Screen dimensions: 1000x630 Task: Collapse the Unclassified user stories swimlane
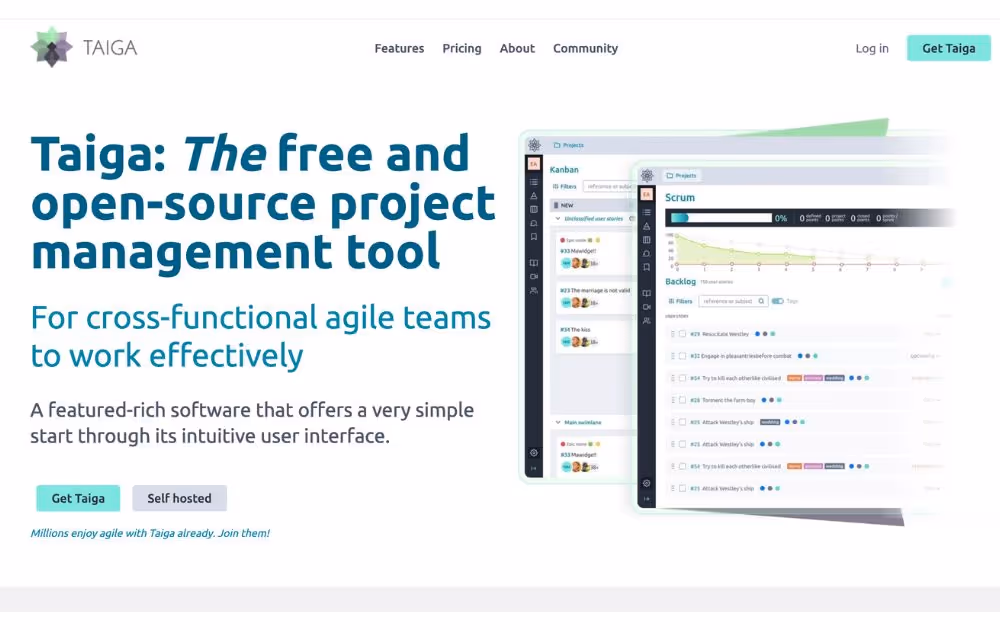point(557,218)
